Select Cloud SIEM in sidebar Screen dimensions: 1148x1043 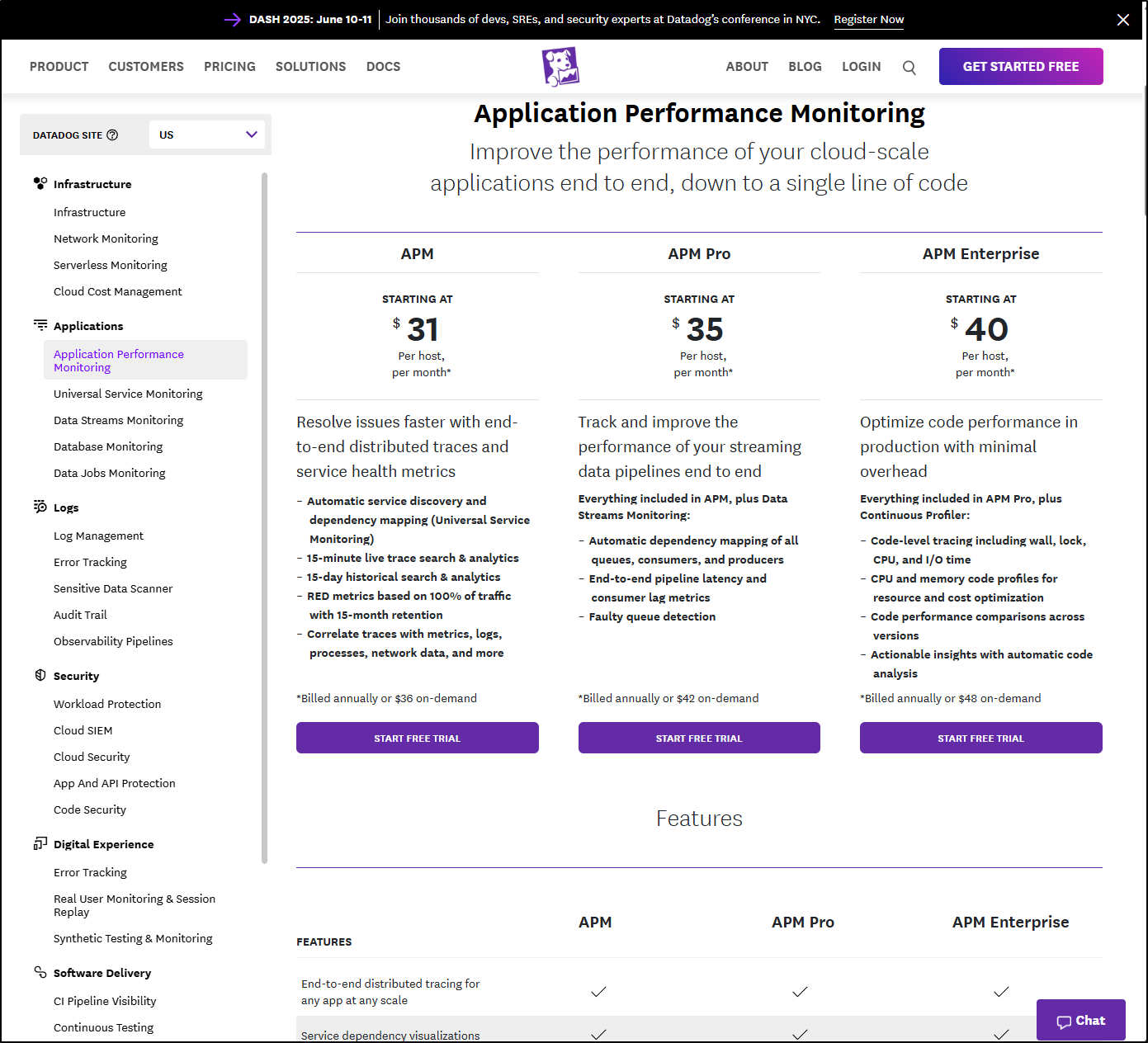coord(83,730)
